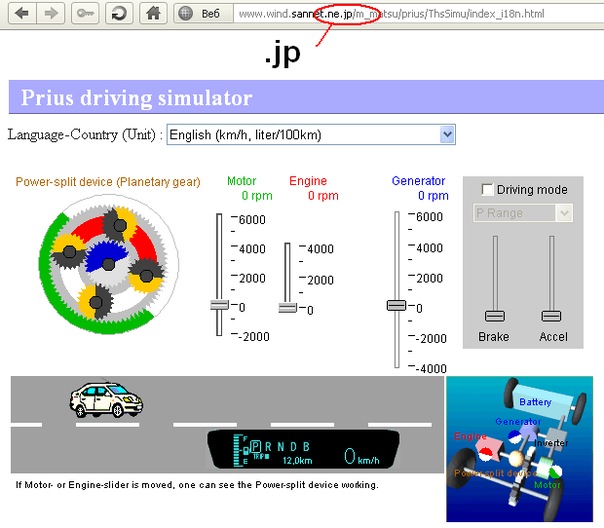Click the Generator rpm slider handle
Image resolution: width=604 pixels, height=528 pixels.
(x=396, y=305)
